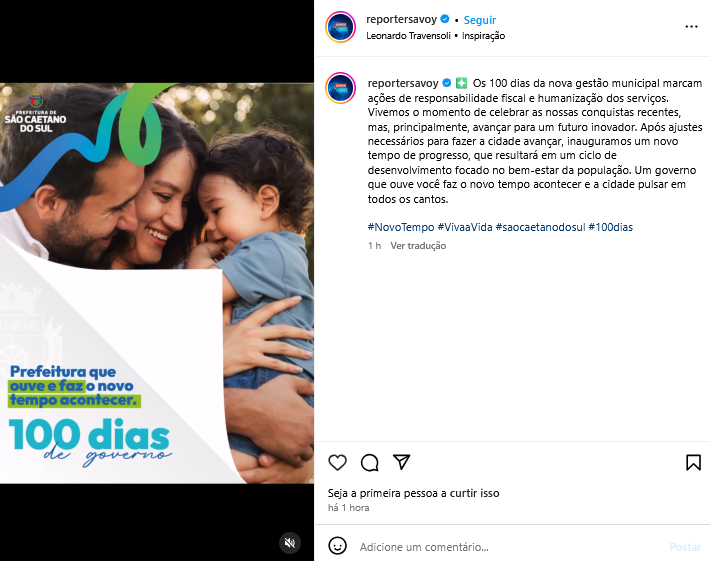Share post using paper plane icon
710x561 pixels.
[402, 462]
